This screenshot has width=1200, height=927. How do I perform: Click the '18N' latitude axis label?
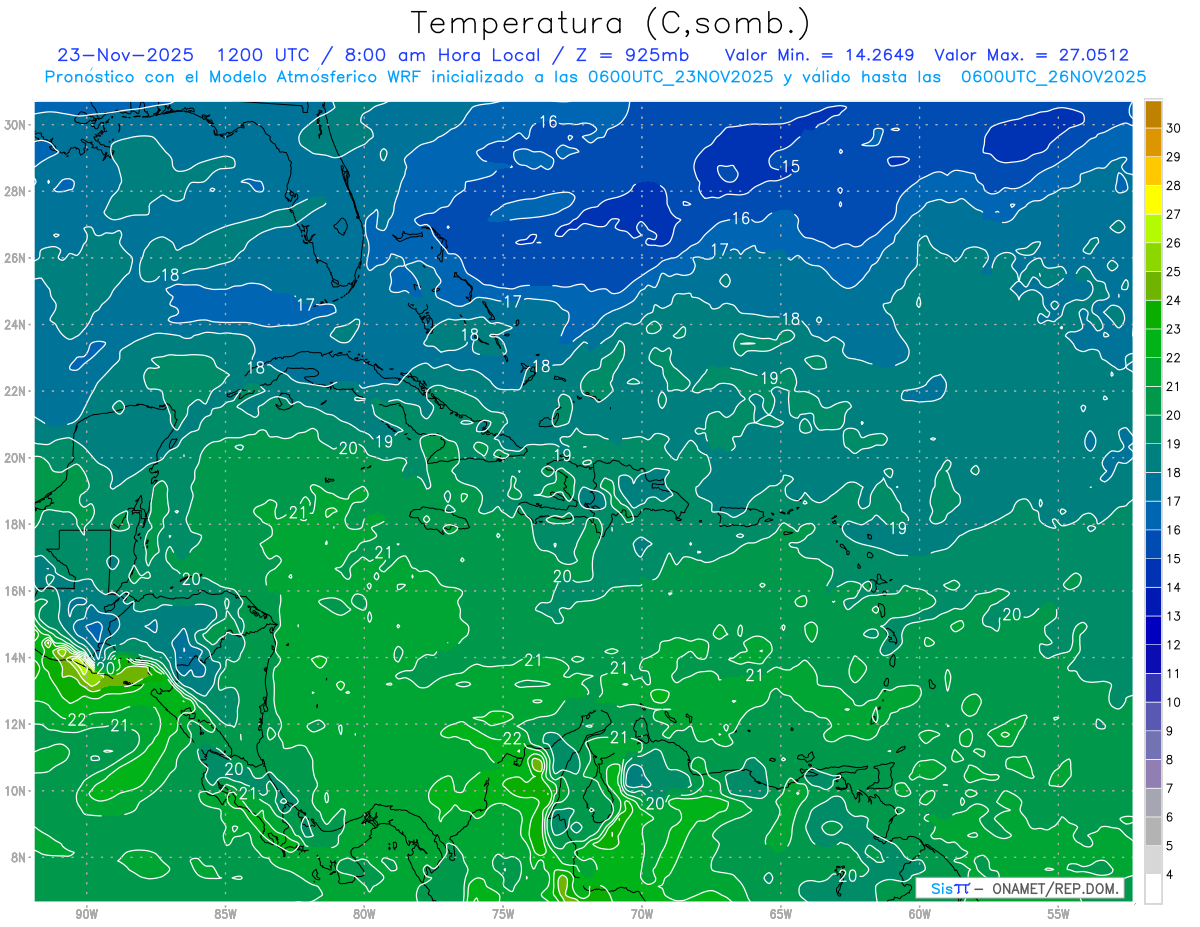(x=16, y=524)
